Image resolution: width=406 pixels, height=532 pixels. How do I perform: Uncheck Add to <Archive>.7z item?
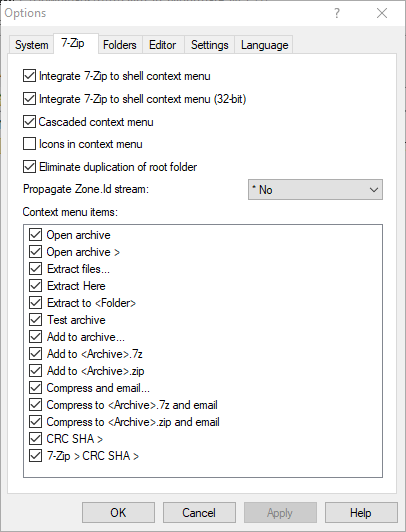35,354
